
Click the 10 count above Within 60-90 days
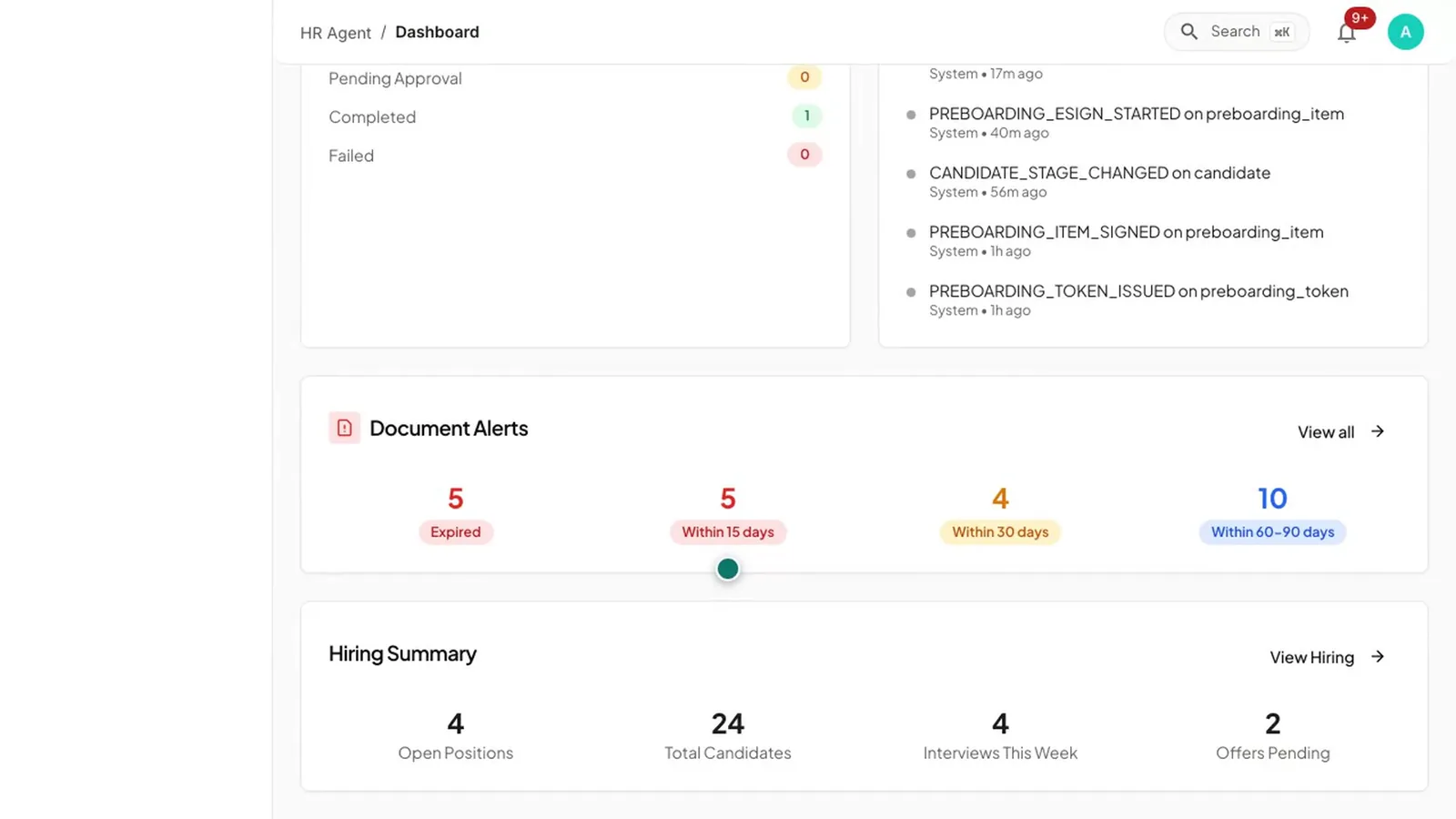(x=1272, y=499)
